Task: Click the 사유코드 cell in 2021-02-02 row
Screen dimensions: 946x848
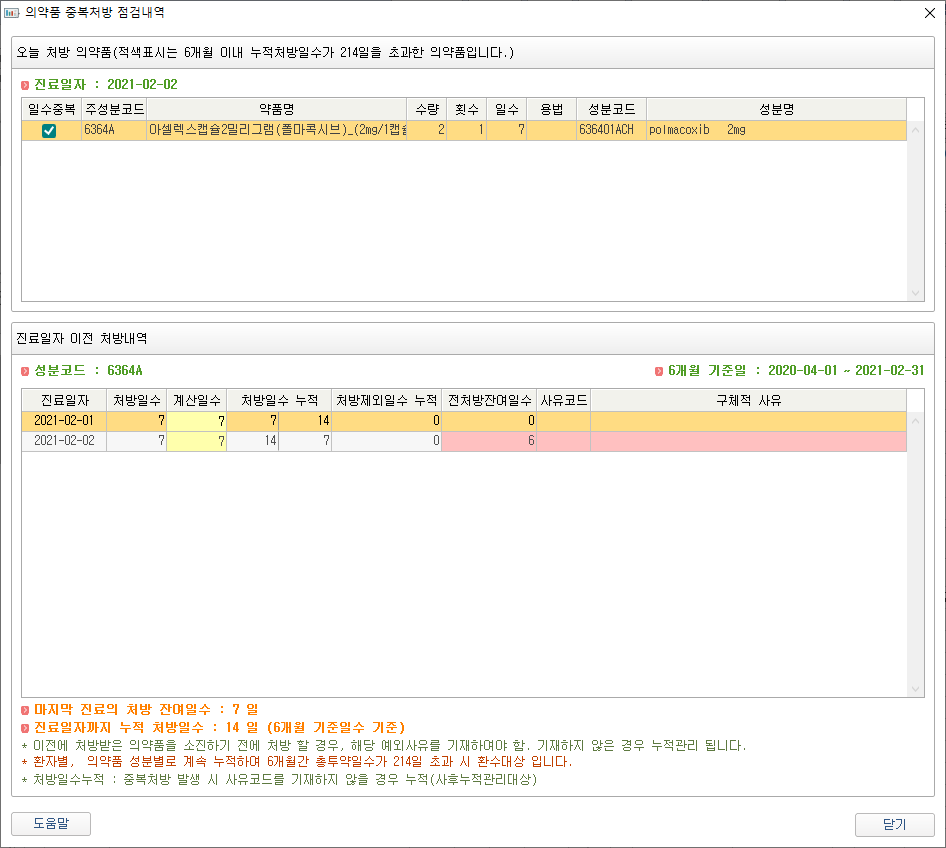Action: 563,441
